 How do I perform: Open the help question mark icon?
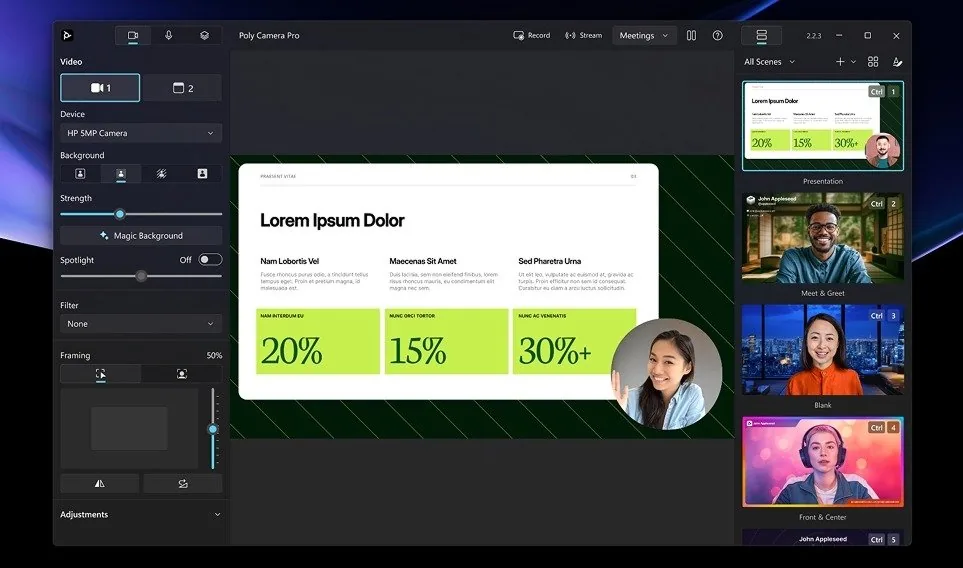(x=717, y=36)
